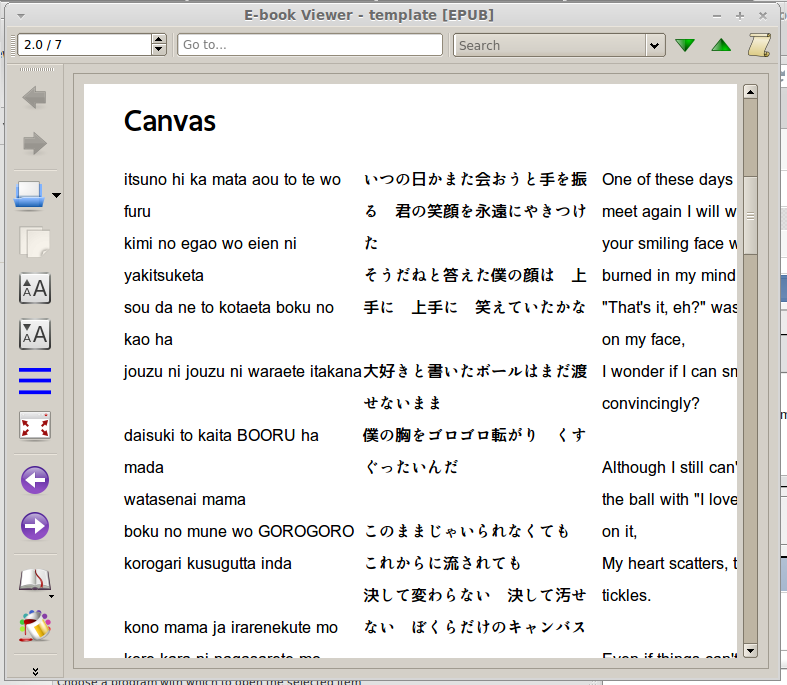787x685 pixels.
Task: Click the Back navigation arrow
Action: [x=35, y=97]
